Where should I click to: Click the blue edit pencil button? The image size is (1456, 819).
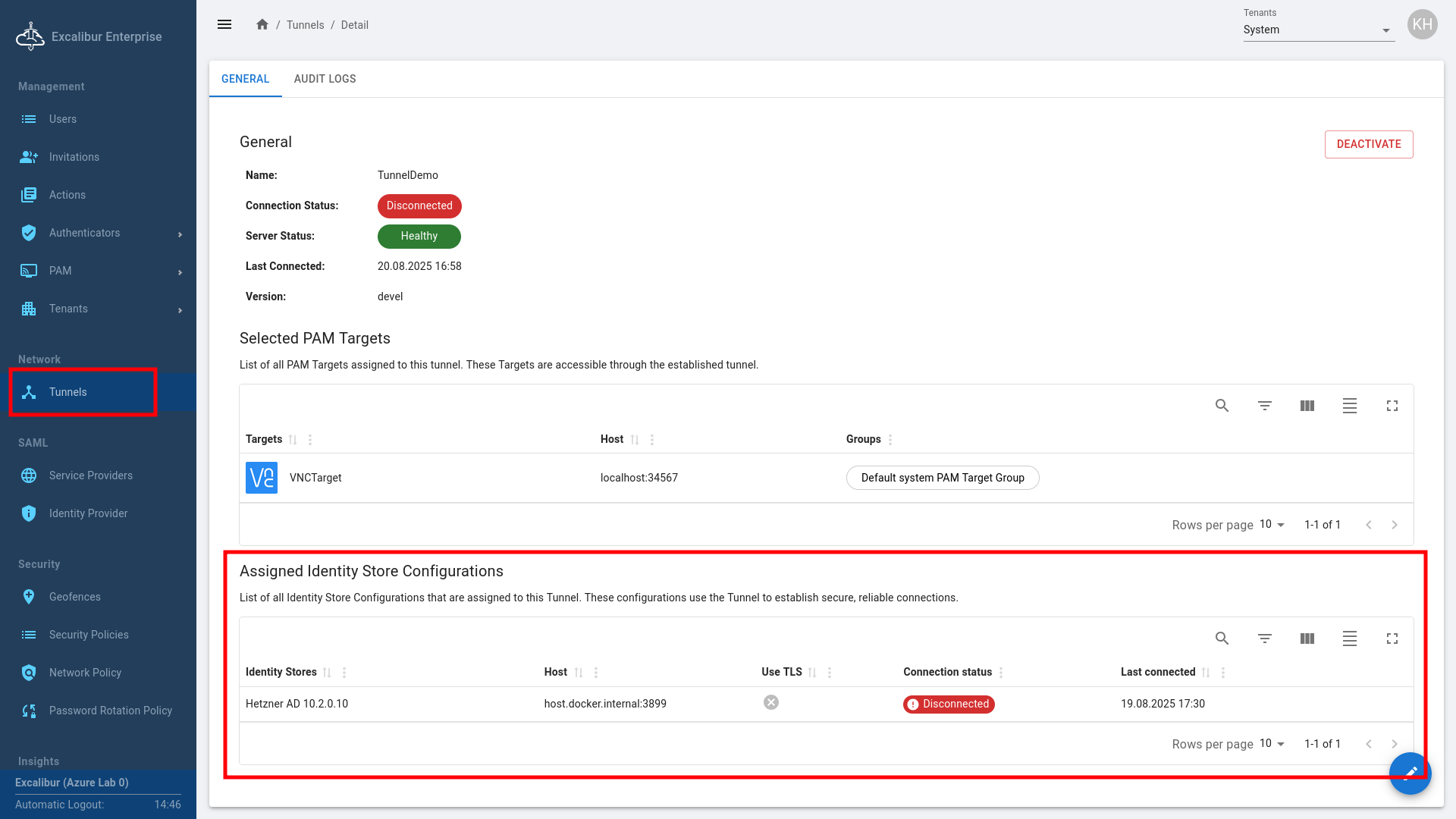(x=1410, y=773)
